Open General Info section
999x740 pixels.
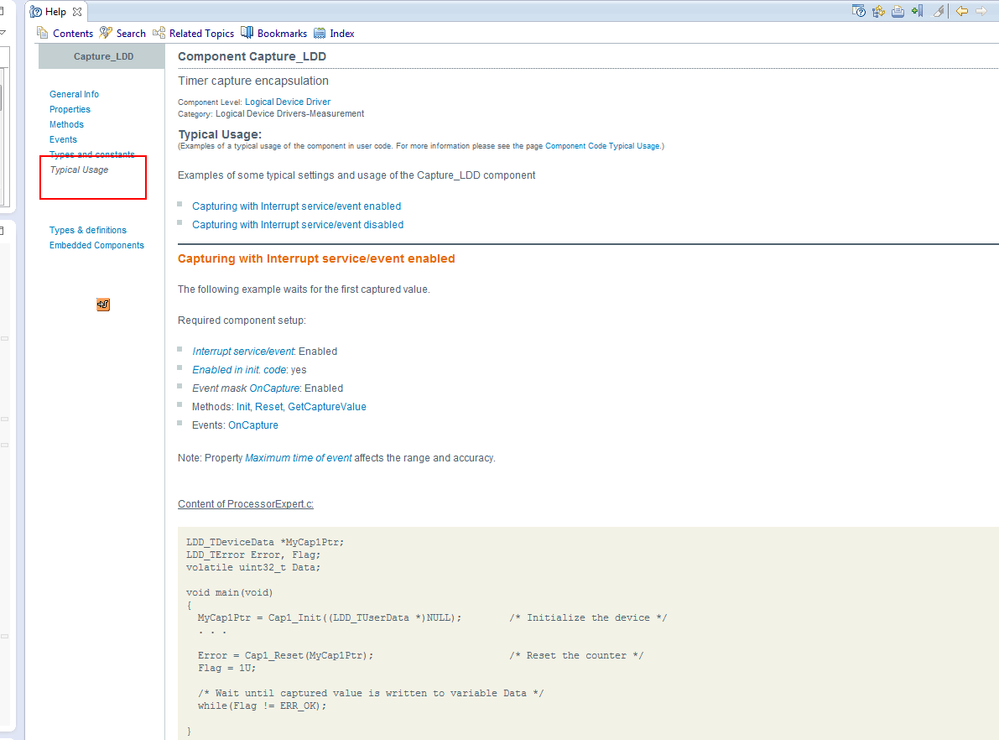coord(74,94)
